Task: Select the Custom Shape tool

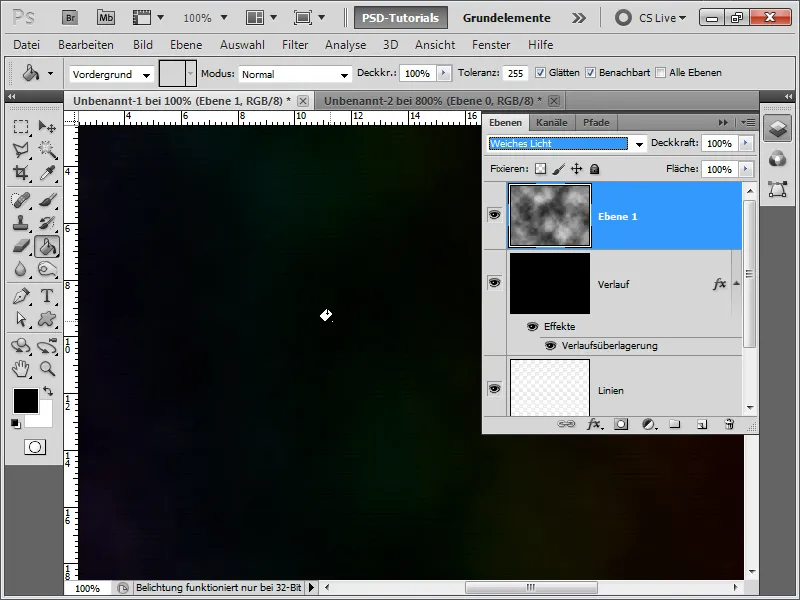Action: [47, 319]
